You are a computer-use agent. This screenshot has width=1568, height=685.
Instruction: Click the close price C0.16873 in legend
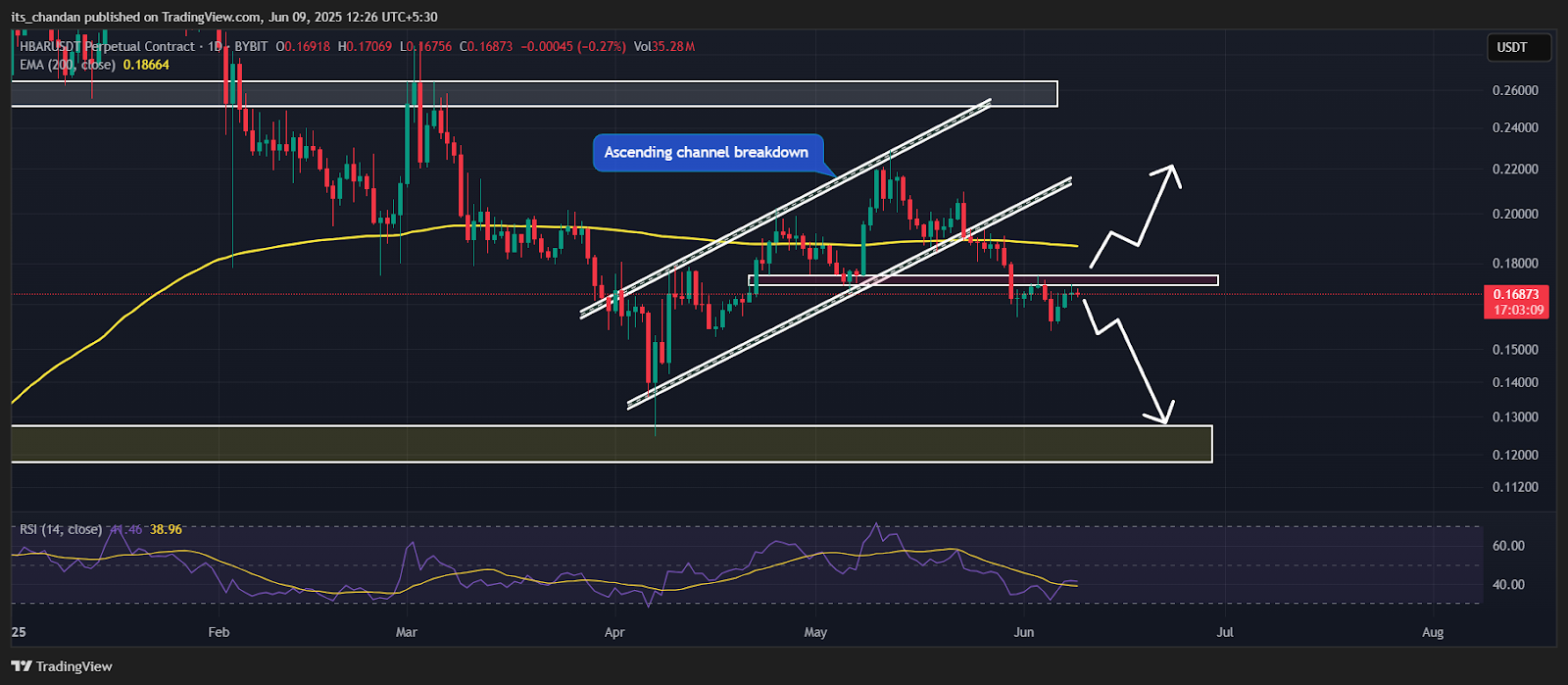pyautogui.click(x=486, y=46)
